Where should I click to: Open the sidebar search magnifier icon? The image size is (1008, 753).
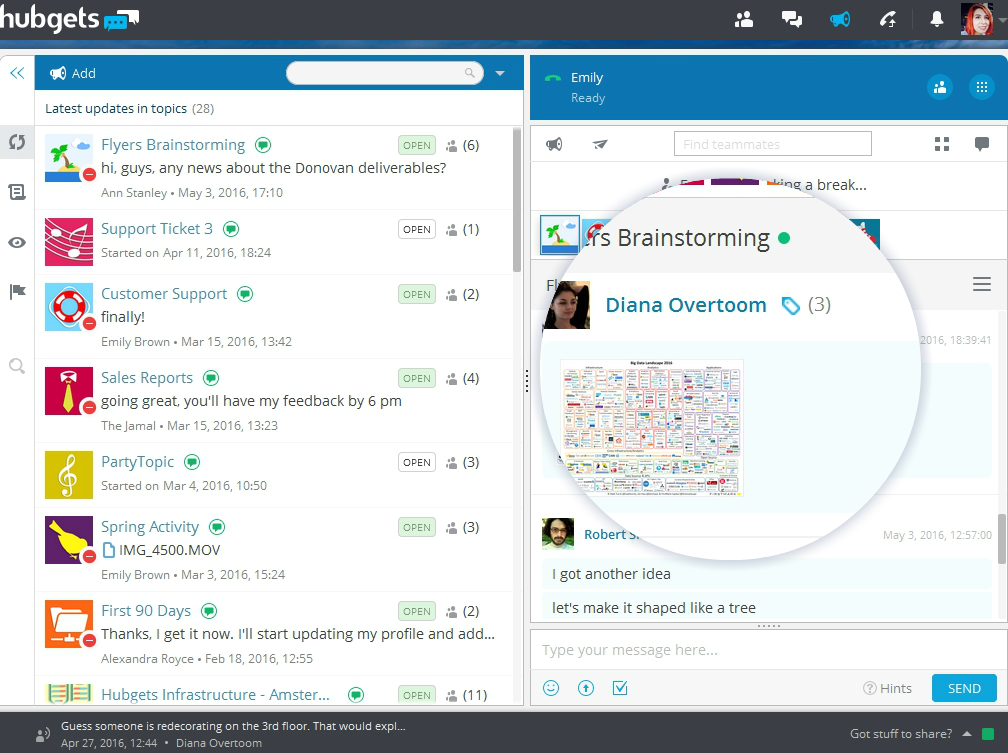click(17, 367)
